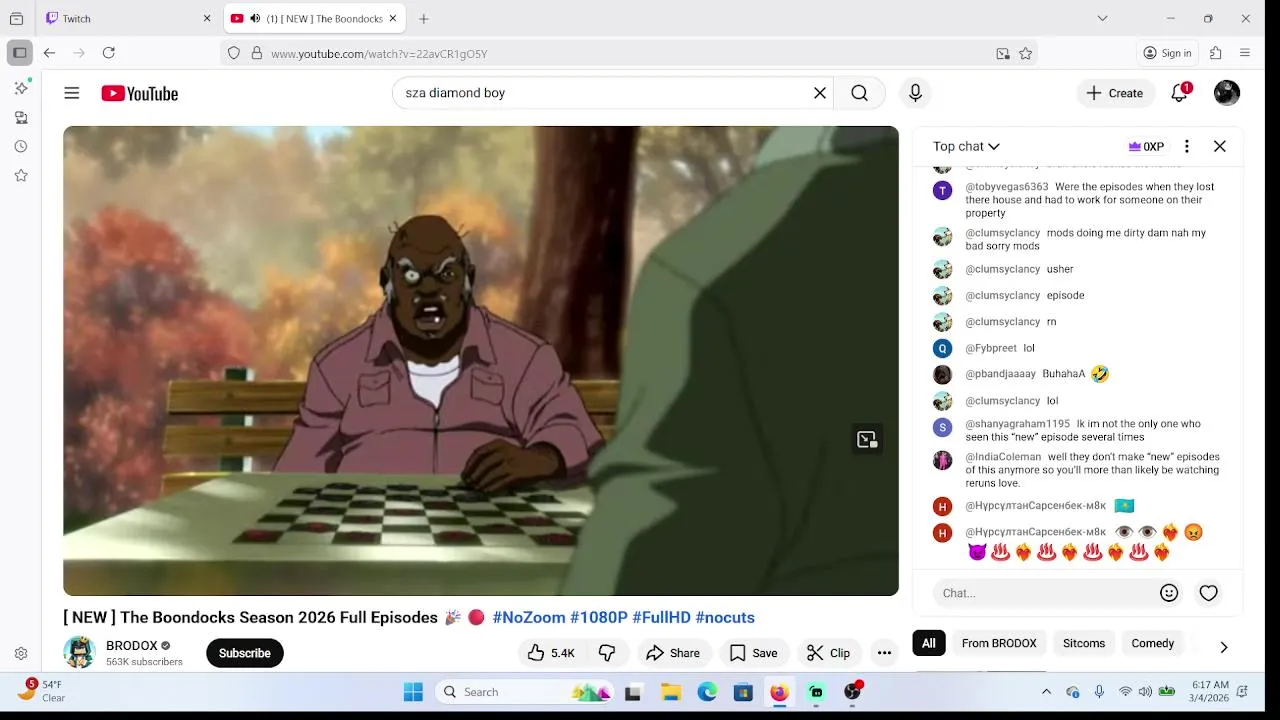The width and height of the screenshot is (1280, 720).
Task: Select the All filter chip
Action: (929, 643)
